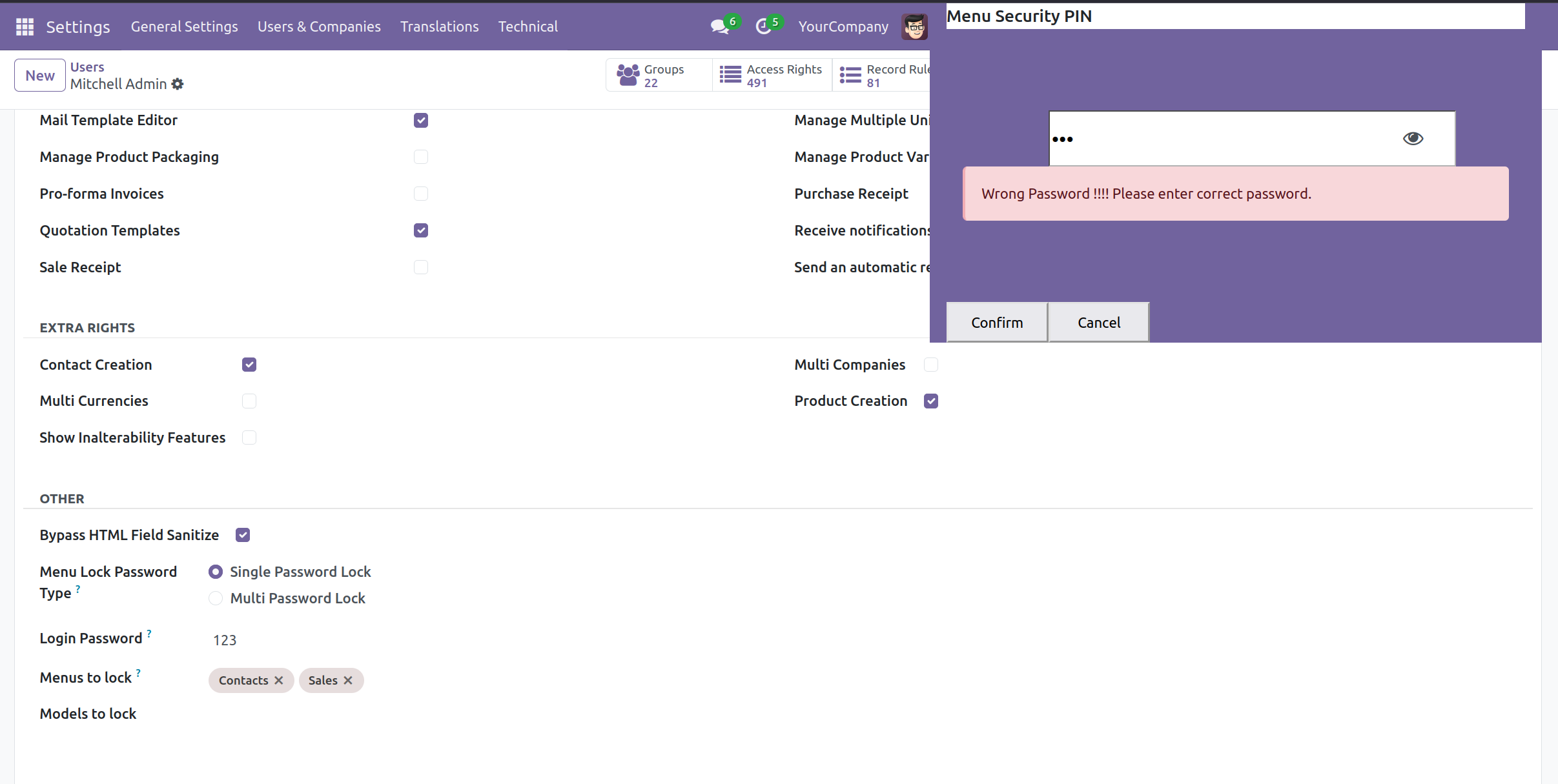The image size is (1558, 784).
Task: Click the Mitchell Admin avatar picture
Action: (914, 26)
